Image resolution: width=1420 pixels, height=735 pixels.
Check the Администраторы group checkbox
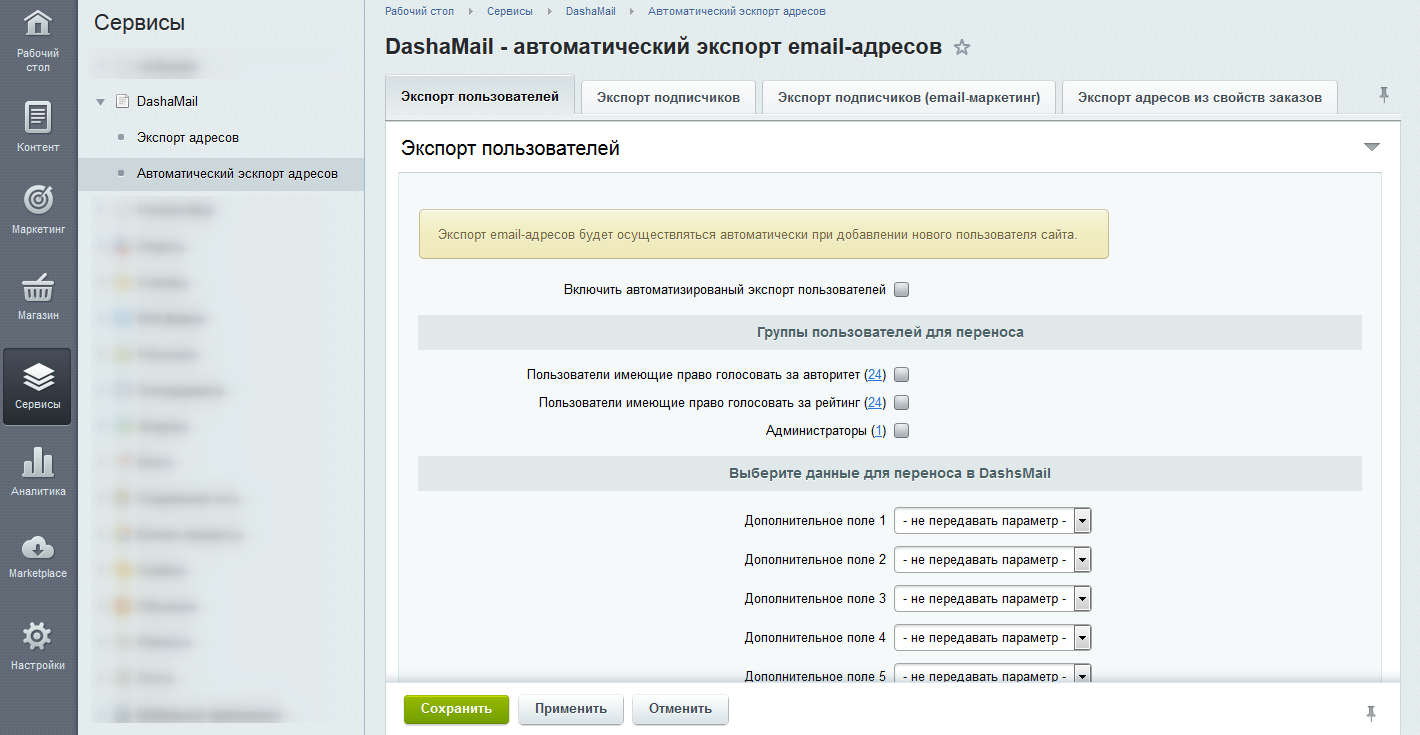pyautogui.click(x=901, y=431)
